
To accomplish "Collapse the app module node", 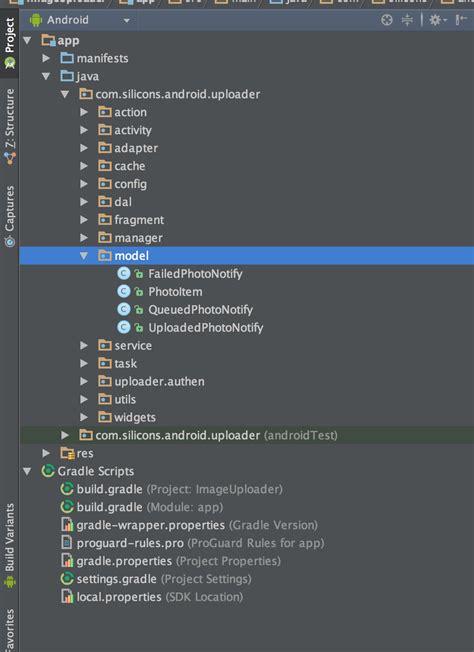I will click(x=27, y=40).
